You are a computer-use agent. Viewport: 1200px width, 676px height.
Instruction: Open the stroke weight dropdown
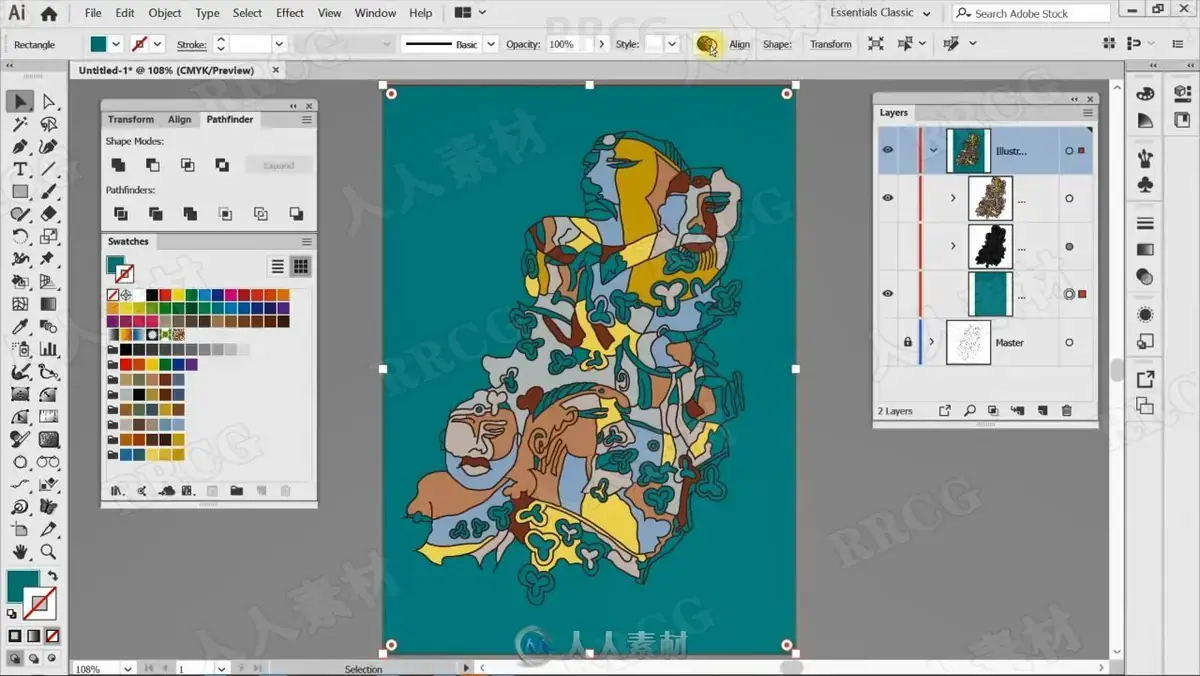click(x=279, y=44)
